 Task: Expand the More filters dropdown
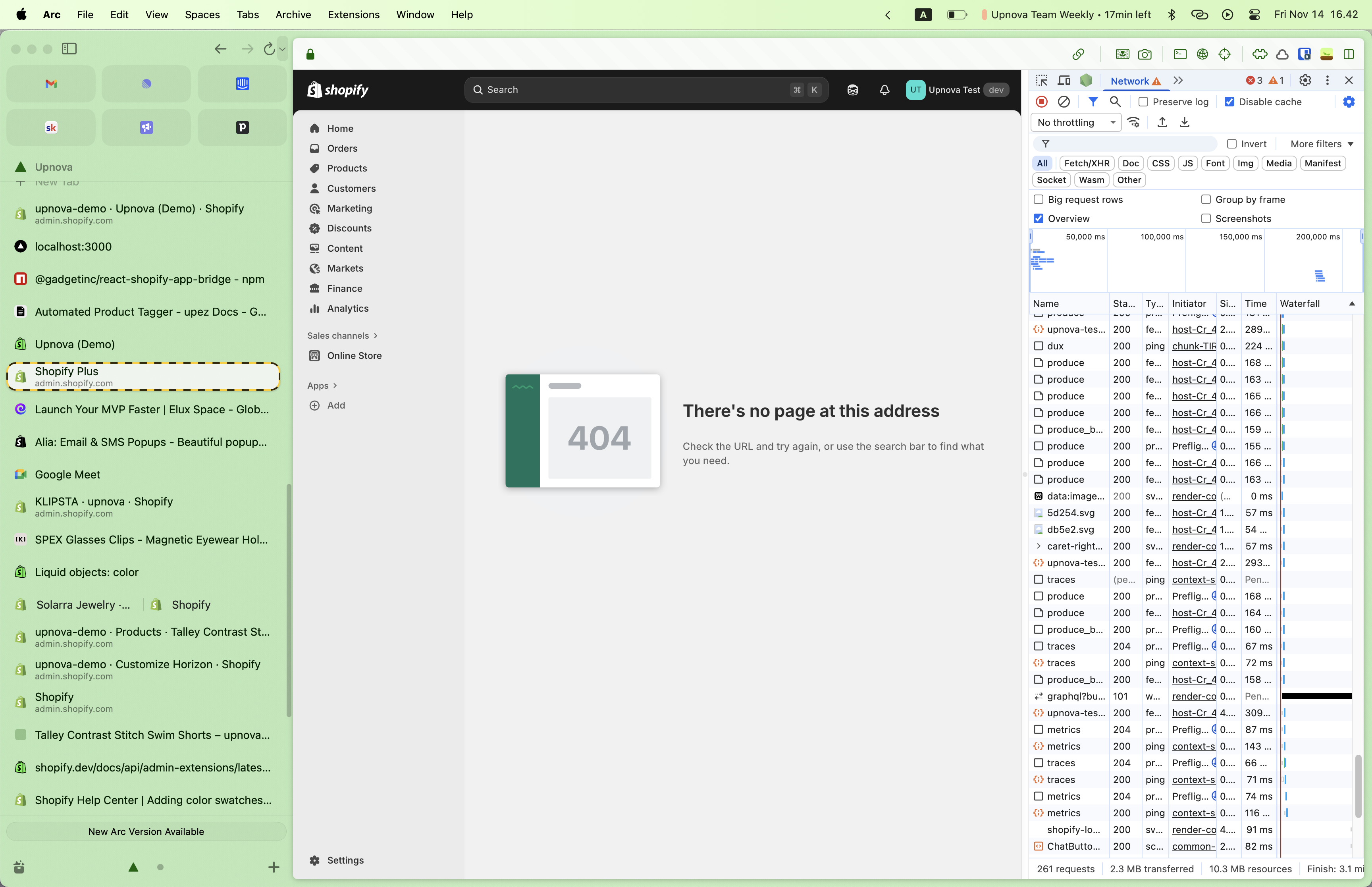pyautogui.click(x=1321, y=144)
